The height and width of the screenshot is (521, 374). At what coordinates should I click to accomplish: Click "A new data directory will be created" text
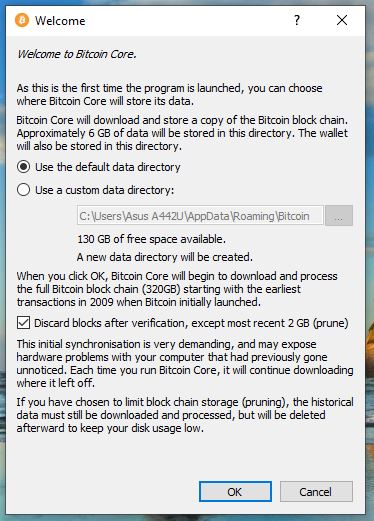tap(165, 257)
